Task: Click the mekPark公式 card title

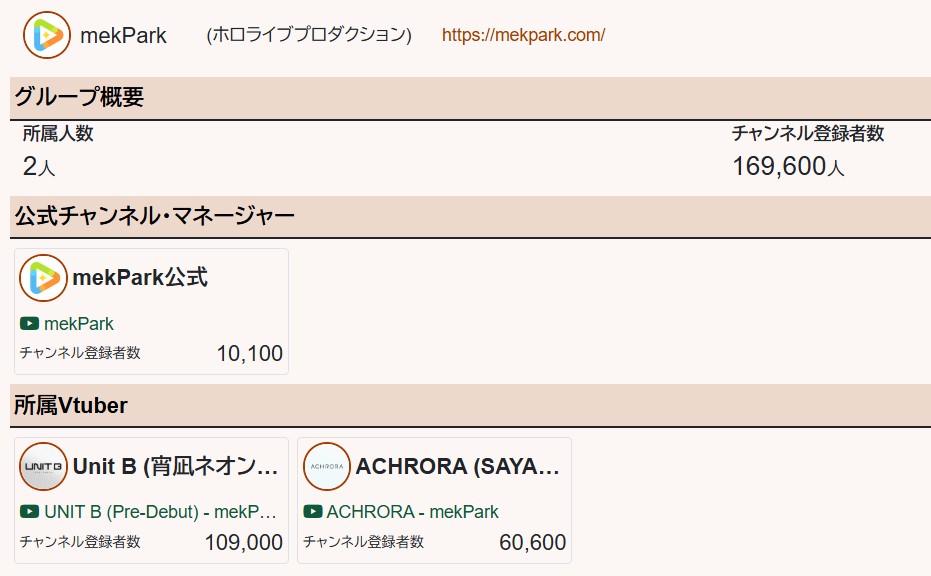Action: pos(140,277)
